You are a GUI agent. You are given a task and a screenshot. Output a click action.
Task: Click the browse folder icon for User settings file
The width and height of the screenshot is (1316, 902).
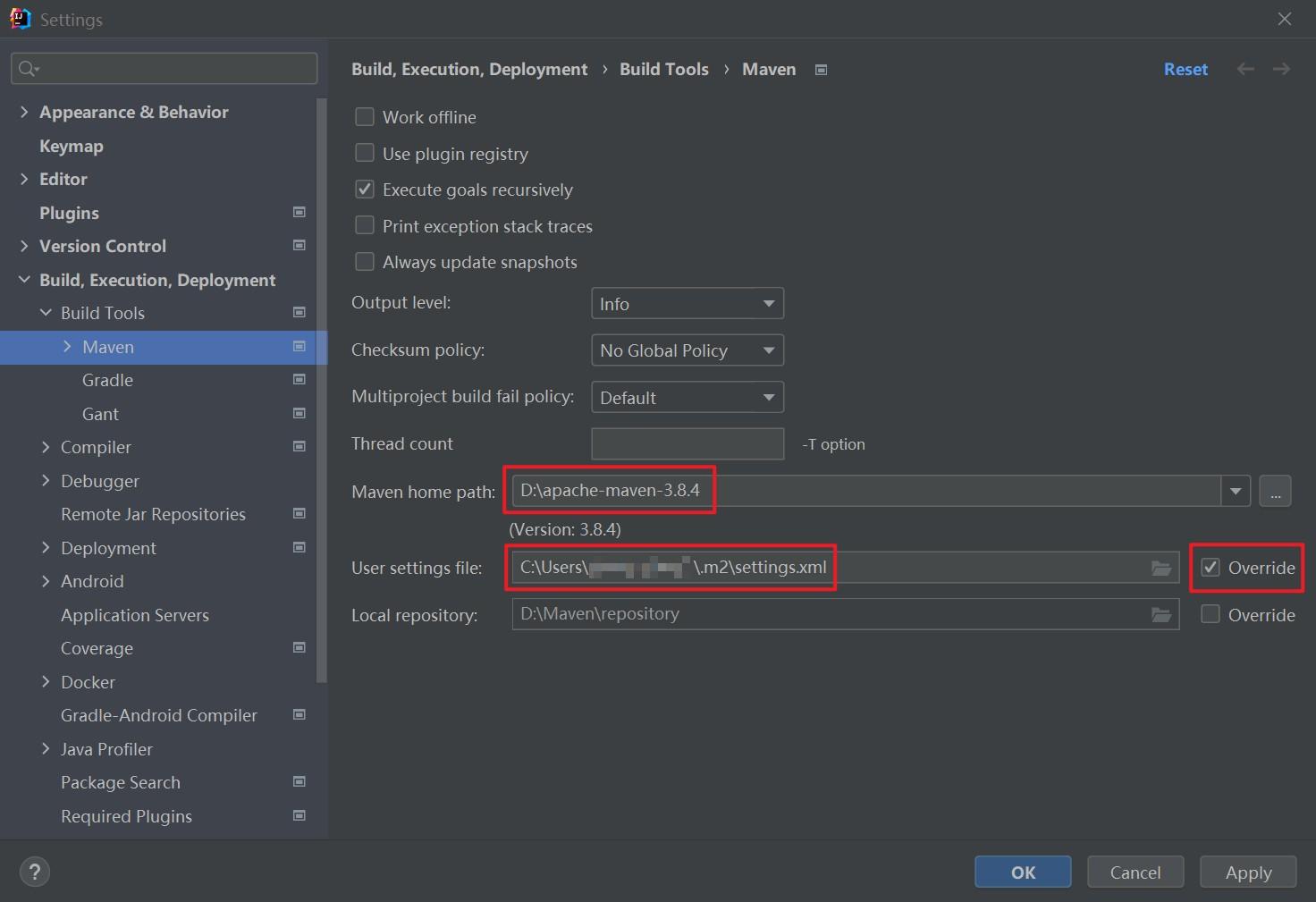coord(1160,568)
